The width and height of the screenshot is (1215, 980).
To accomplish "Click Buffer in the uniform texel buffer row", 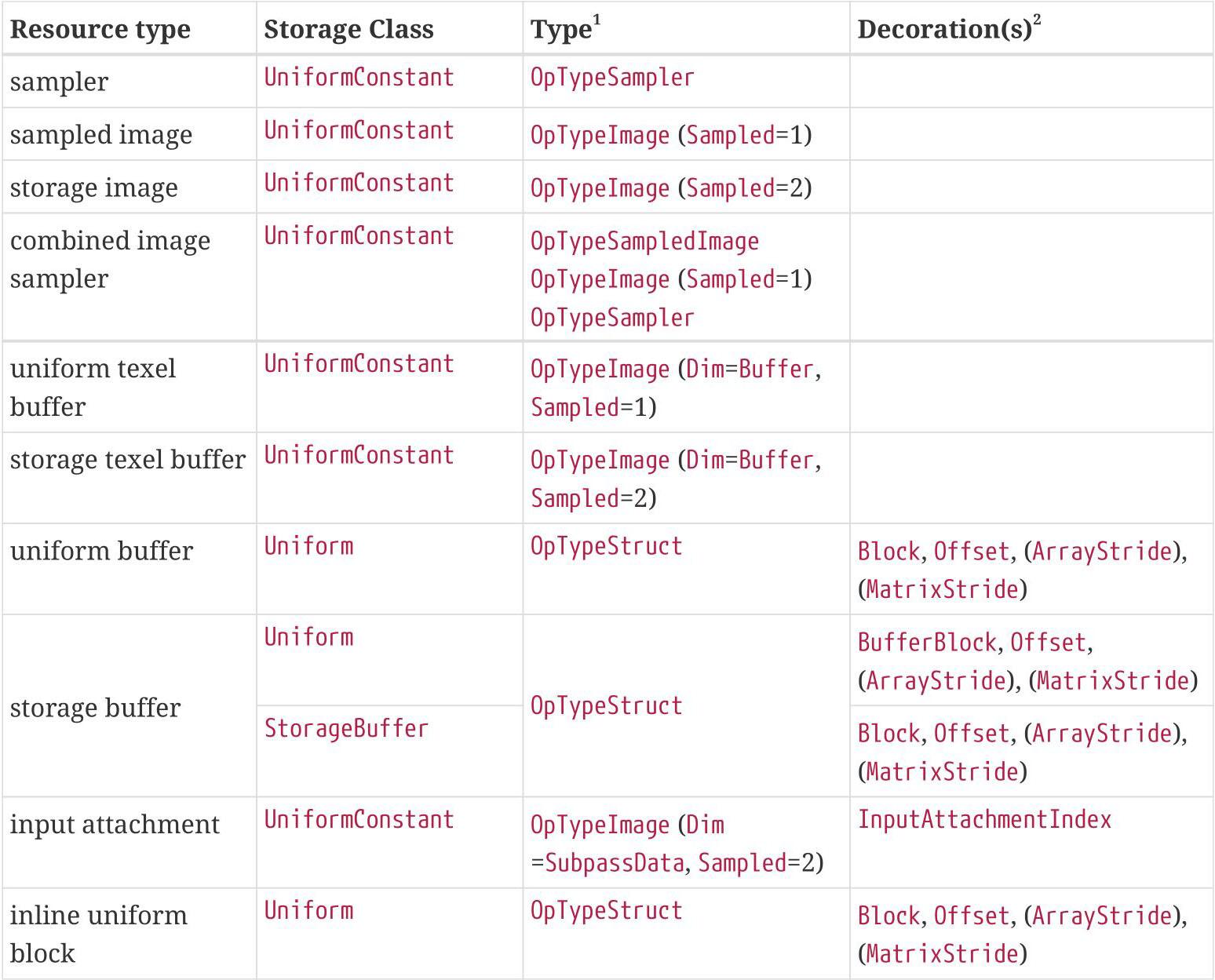I will (775, 369).
